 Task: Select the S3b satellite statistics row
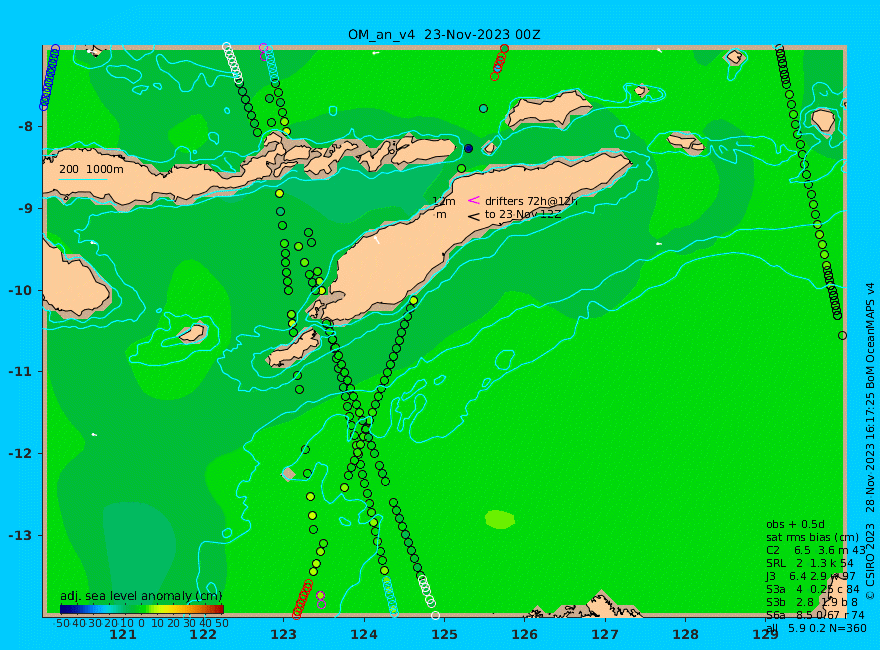pos(812,602)
